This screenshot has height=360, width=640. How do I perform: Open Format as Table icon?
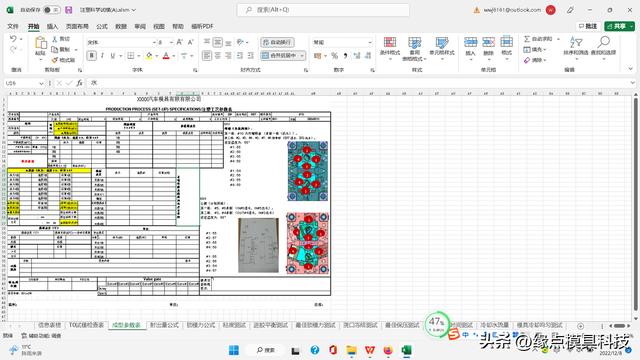[x=415, y=42]
